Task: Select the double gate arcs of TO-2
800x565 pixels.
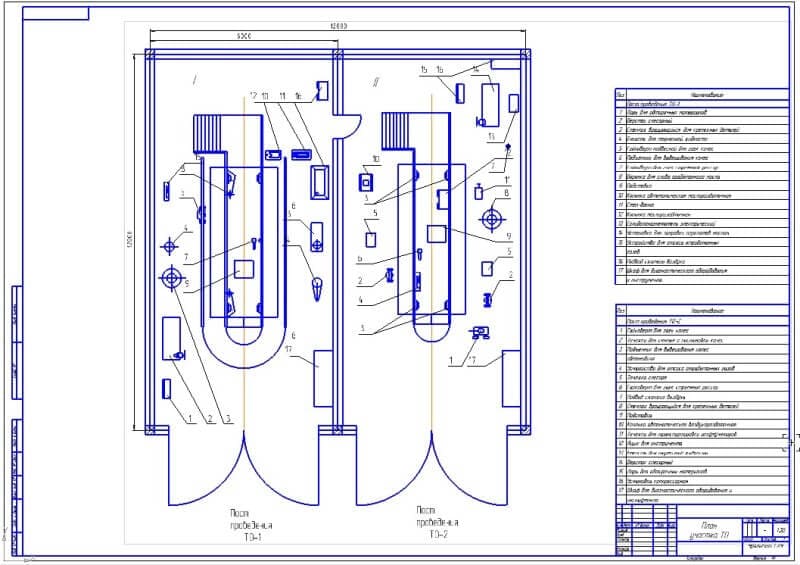Action: click(x=430, y=472)
